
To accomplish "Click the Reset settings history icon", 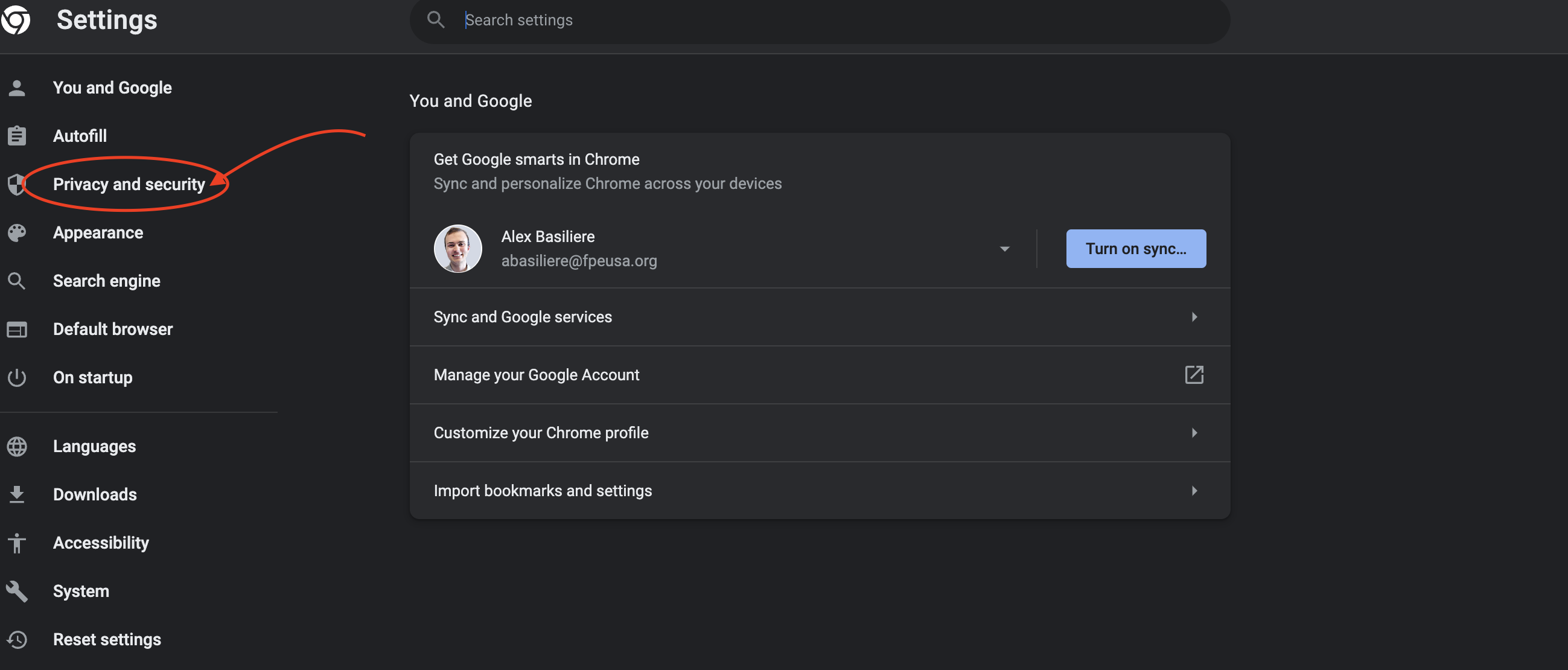I will [17, 639].
